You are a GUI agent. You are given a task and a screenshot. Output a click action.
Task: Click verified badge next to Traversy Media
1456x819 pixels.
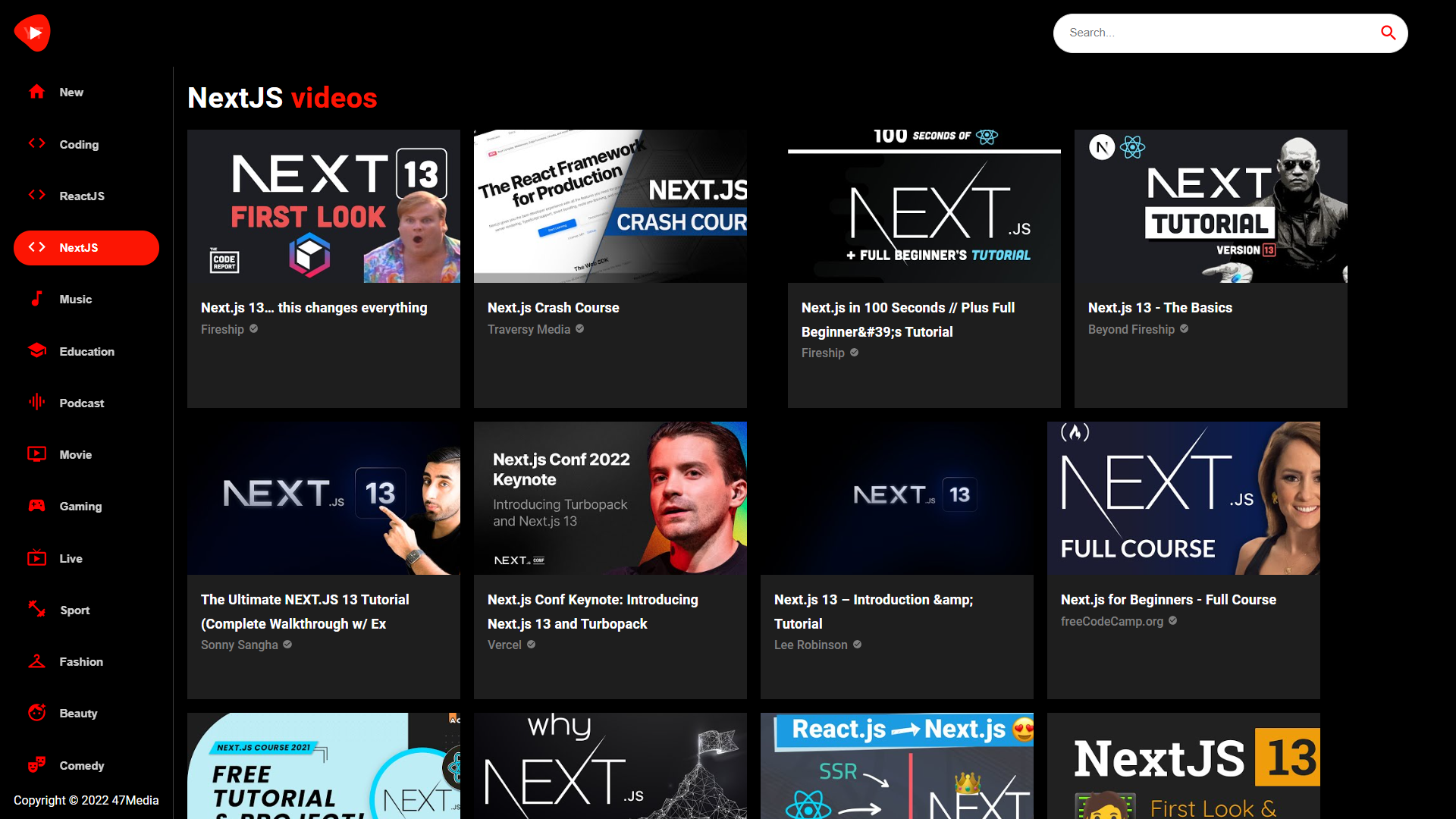579,329
